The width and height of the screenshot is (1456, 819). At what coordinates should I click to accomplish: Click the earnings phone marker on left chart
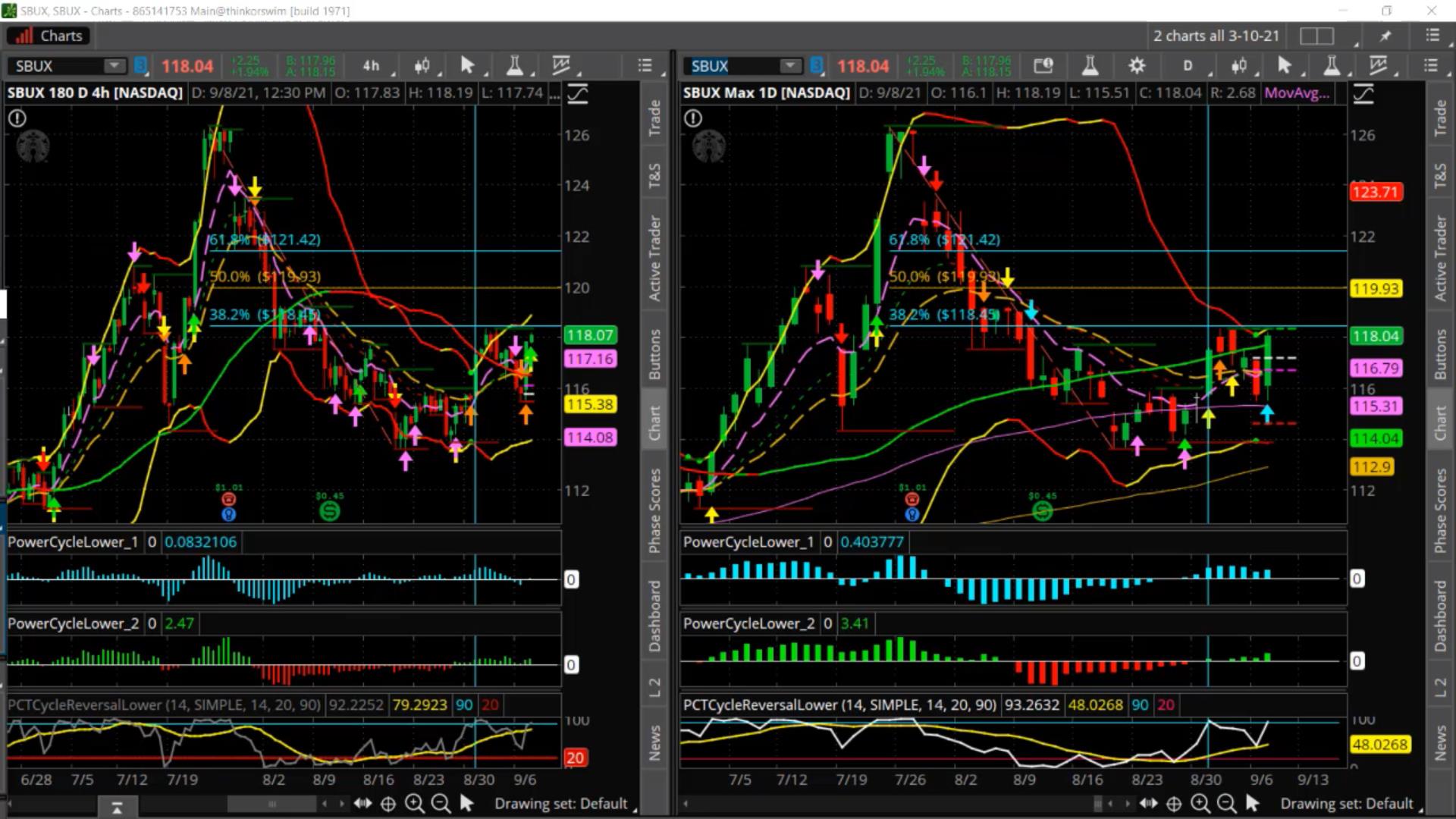tap(229, 499)
